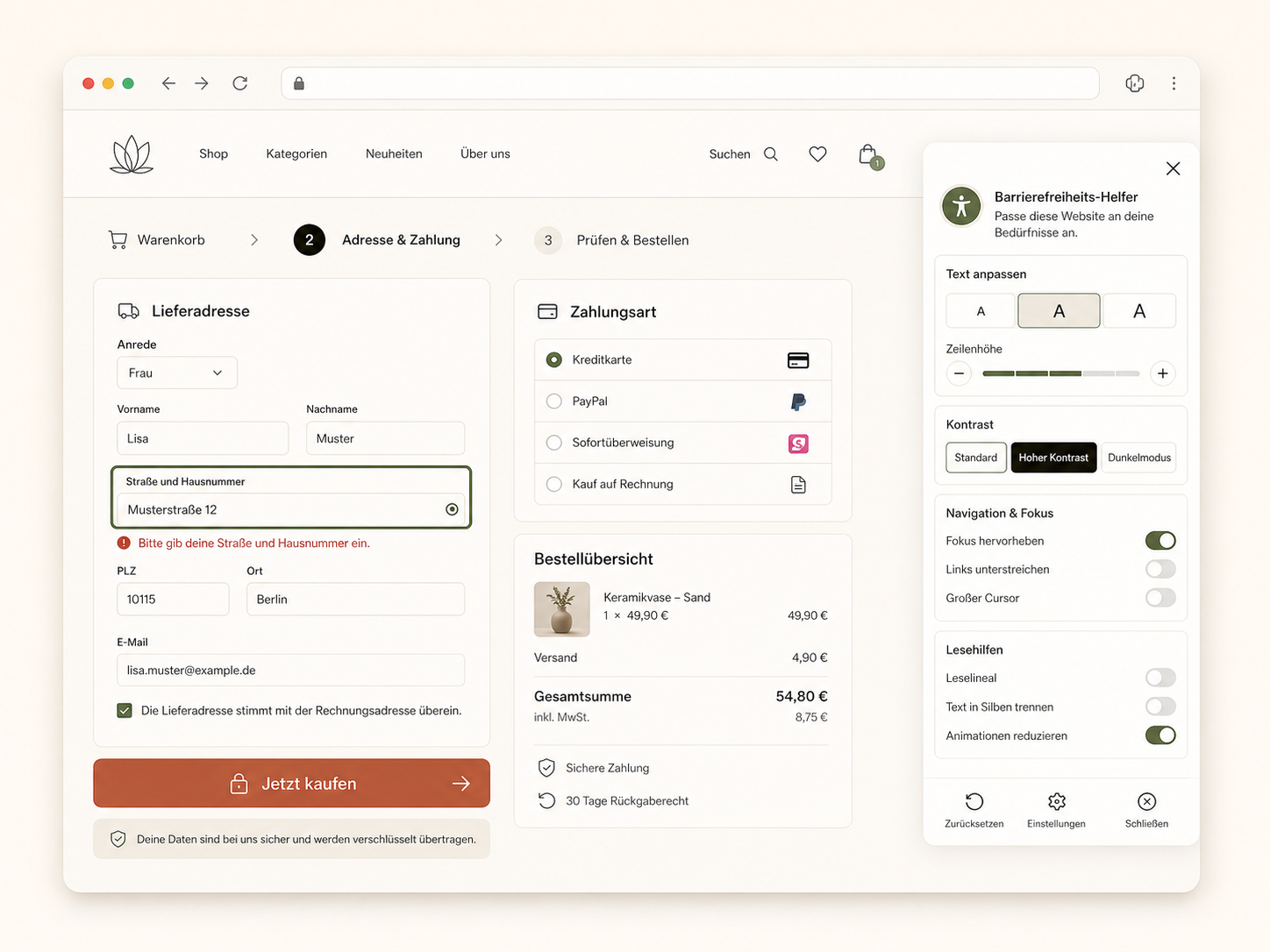
Task: Click the browser address bar
Action: (x=690, y=83)
